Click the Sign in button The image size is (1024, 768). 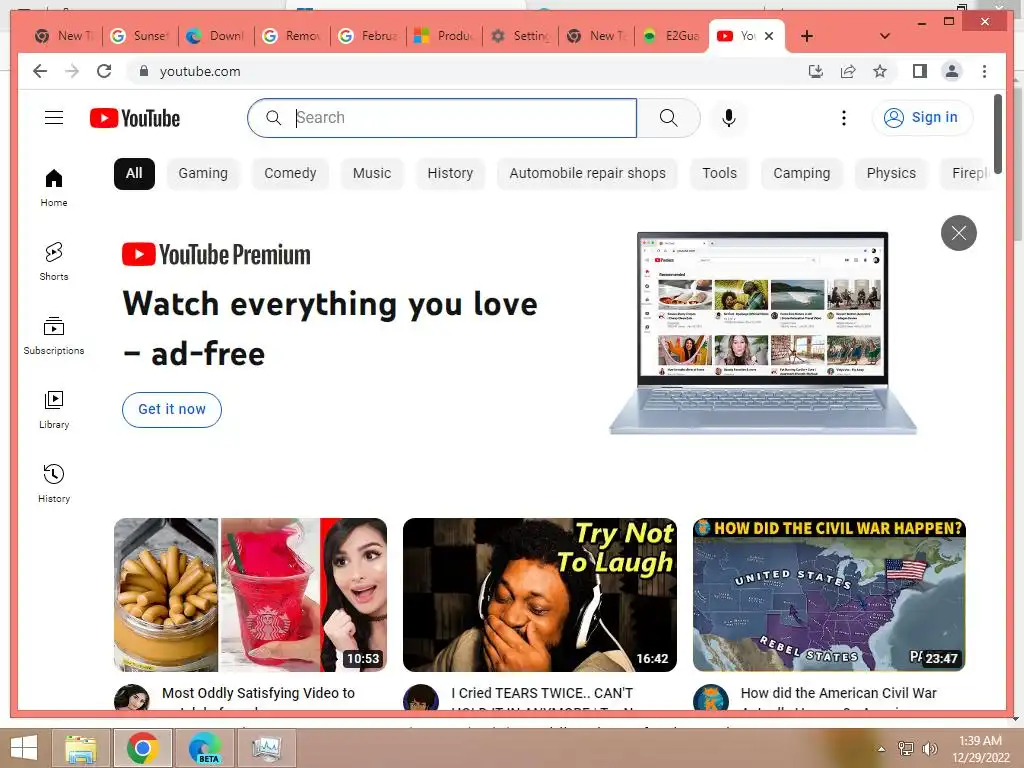pos(921,118)
